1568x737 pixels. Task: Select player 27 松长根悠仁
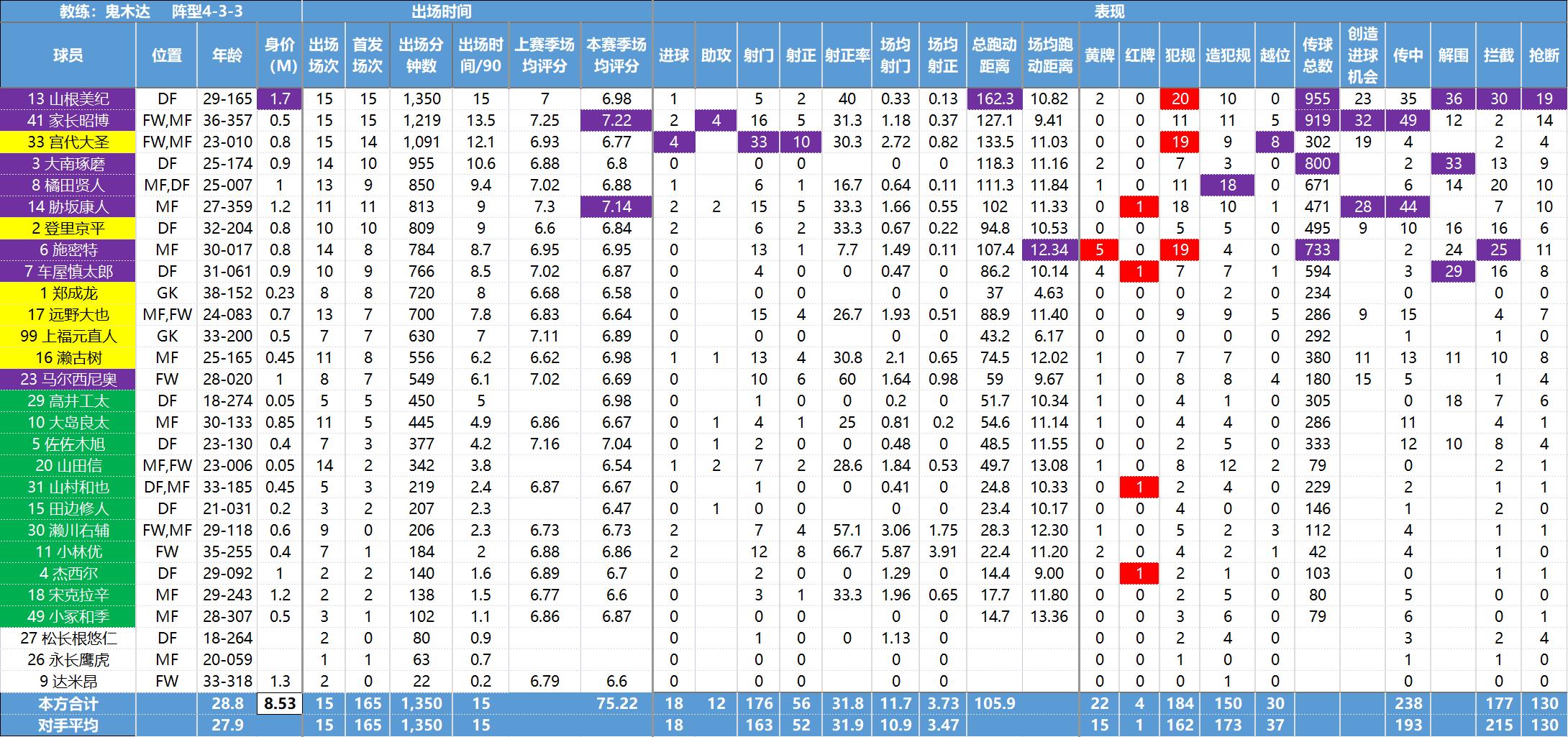coord(68,638)
